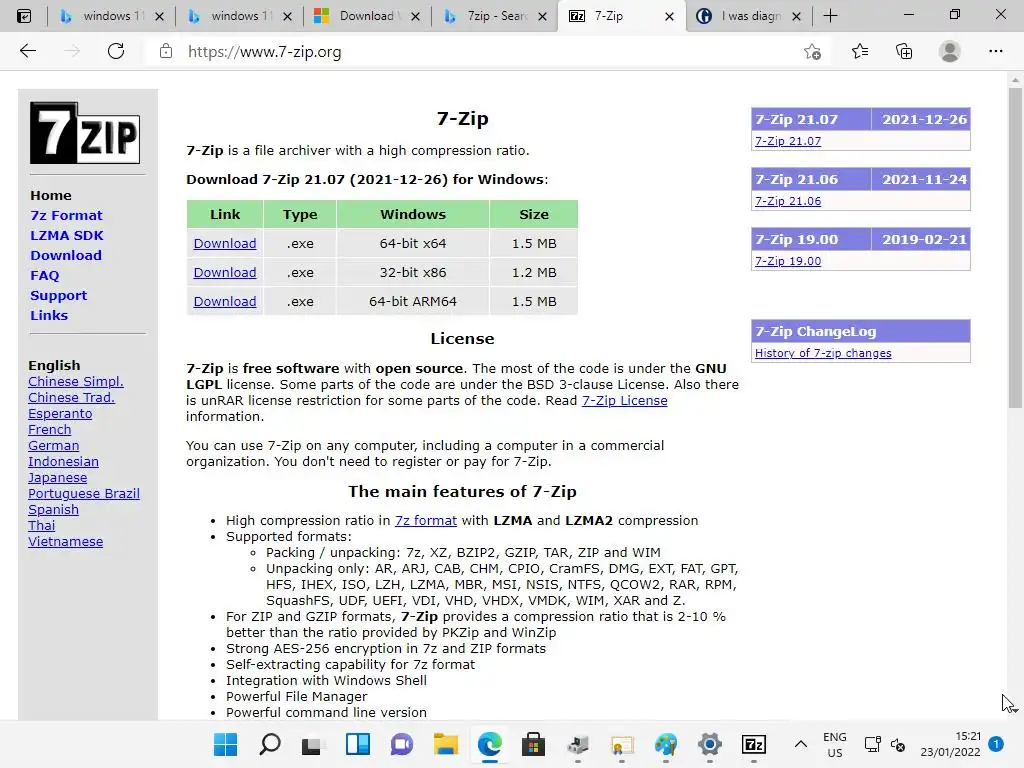This screenshot has width=1024, height=768.
Task: Open the 7-Zip 19.00 news link
Action: click(x=788, y=261)
